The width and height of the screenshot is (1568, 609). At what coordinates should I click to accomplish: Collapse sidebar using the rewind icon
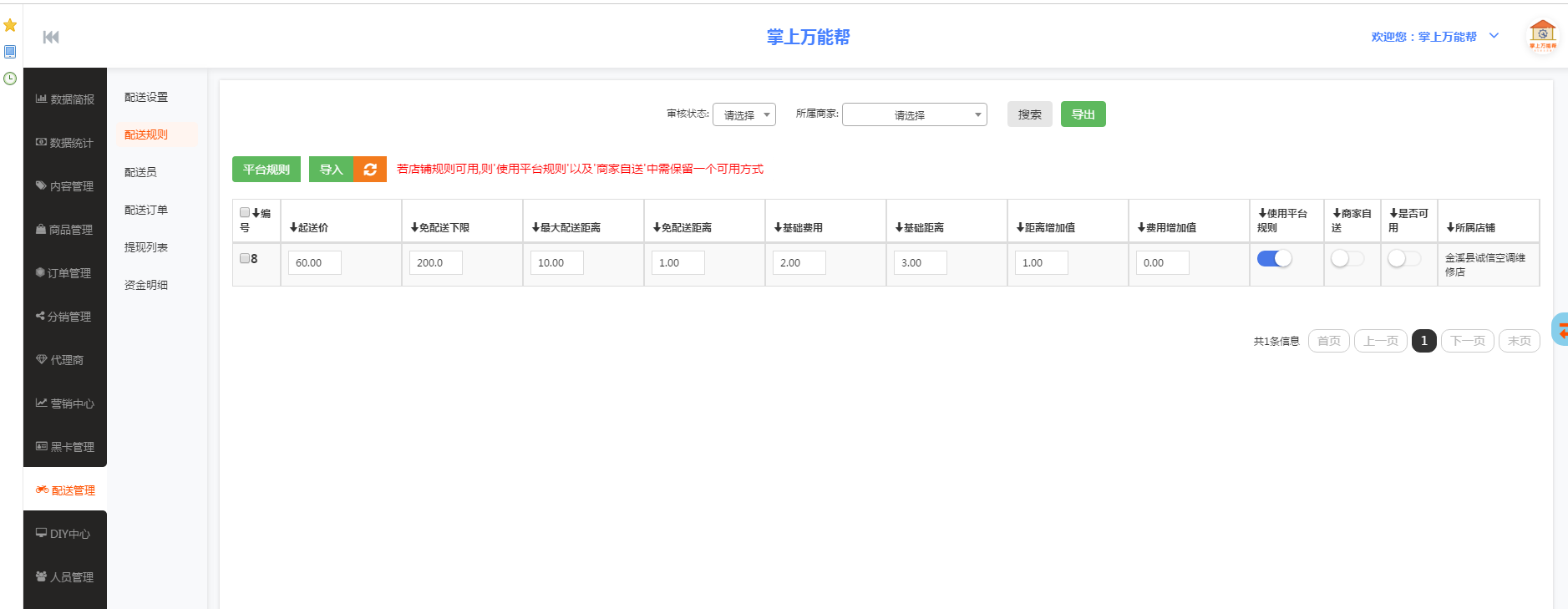pyautogui.click(x=51, y=37)
